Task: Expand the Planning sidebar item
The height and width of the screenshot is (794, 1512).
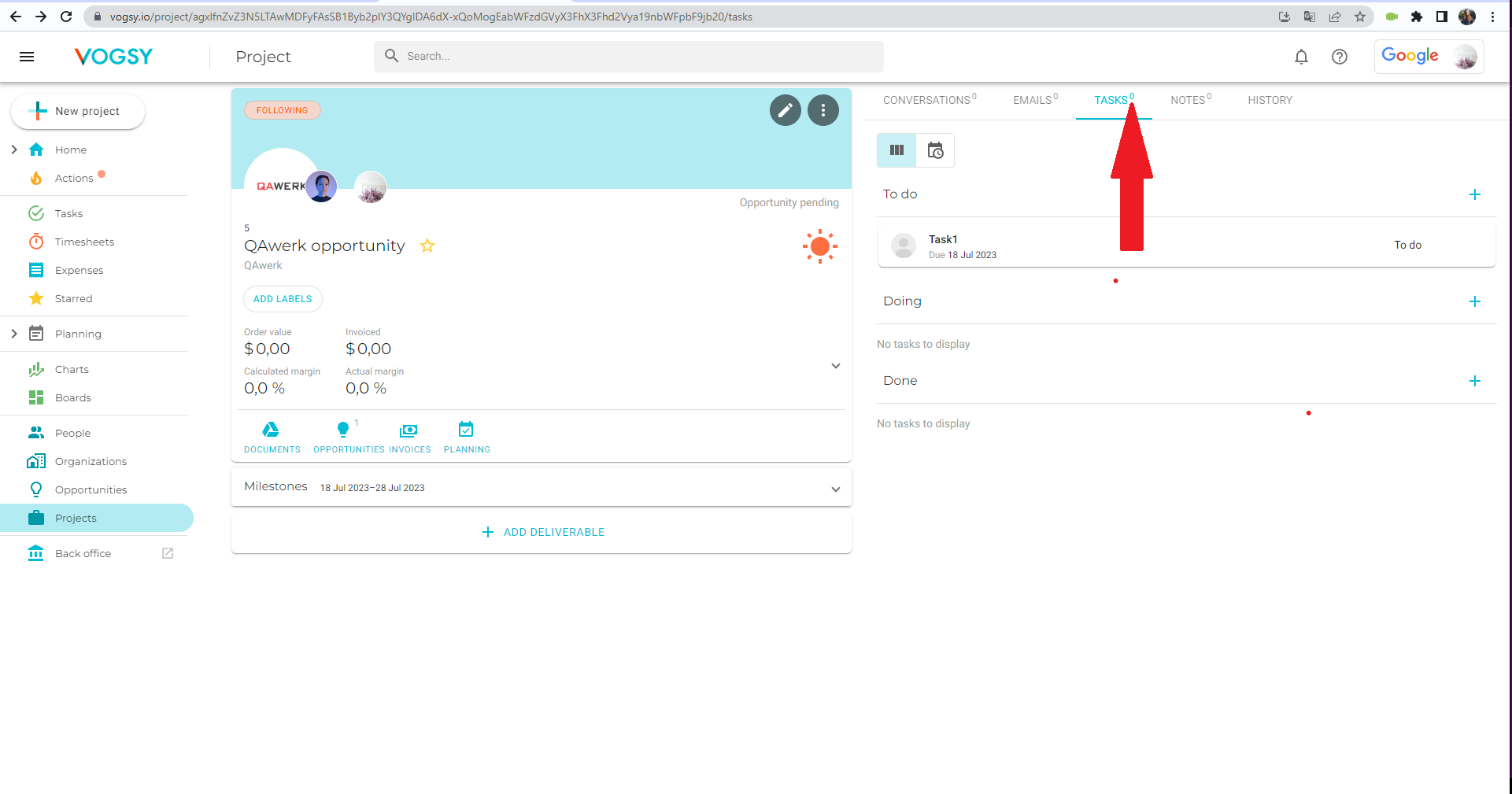Action: 14,334
